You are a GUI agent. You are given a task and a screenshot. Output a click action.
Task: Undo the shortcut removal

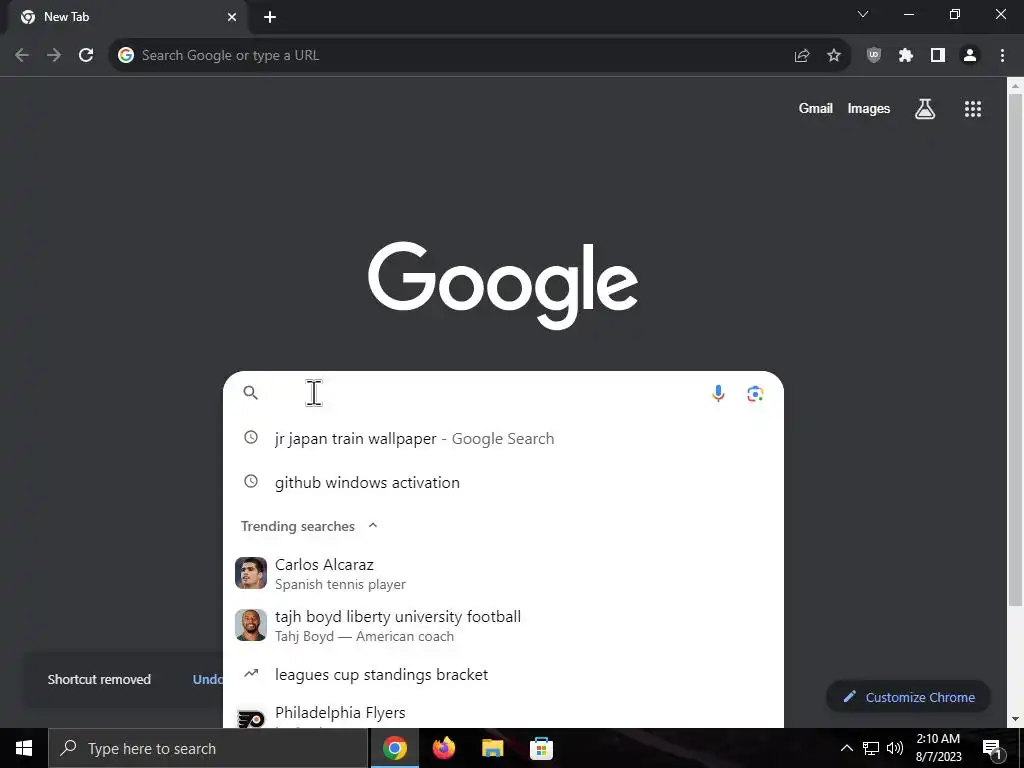click(208, 679)
